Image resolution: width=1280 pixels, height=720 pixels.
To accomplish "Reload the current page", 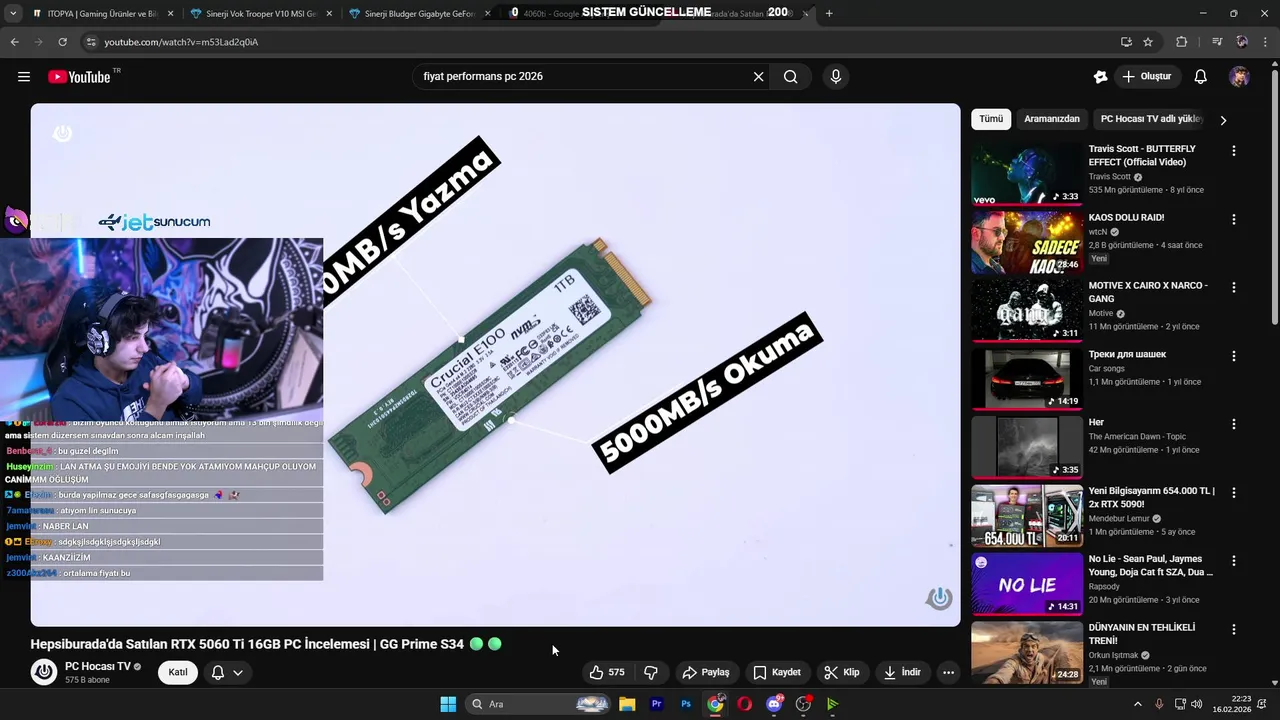I will [62, 42].
